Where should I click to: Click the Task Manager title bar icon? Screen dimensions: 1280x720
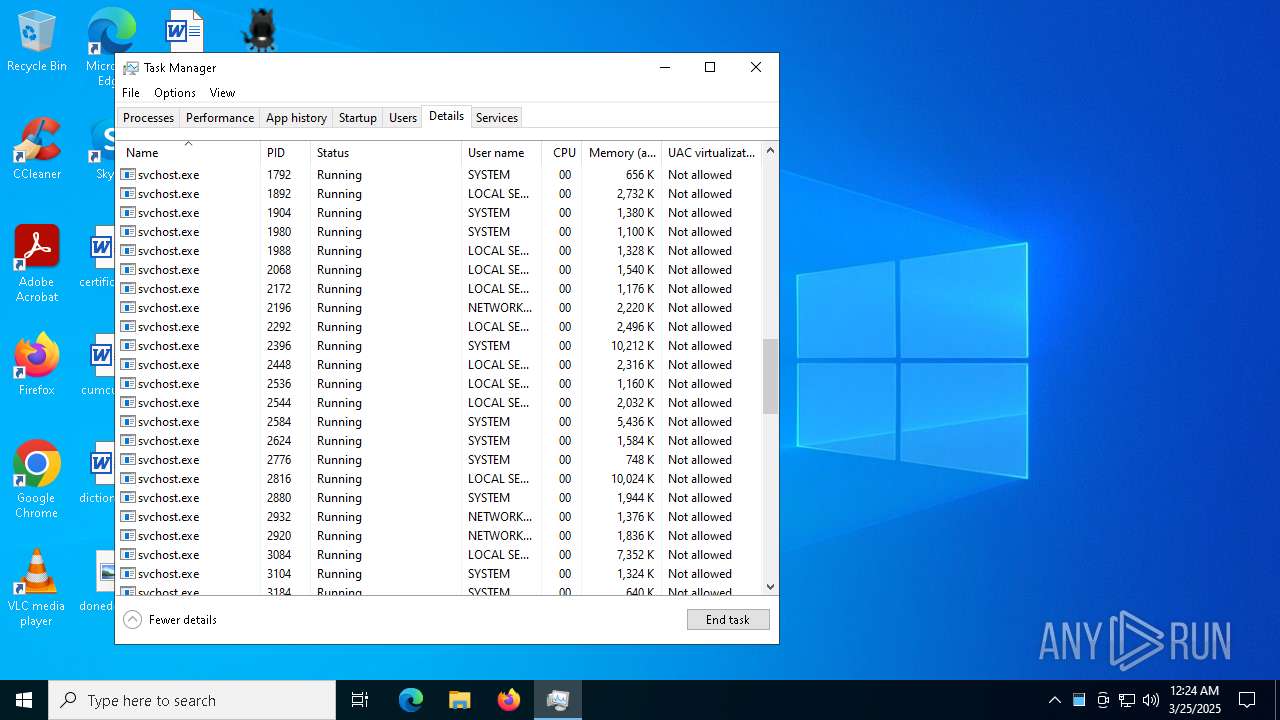131,68
